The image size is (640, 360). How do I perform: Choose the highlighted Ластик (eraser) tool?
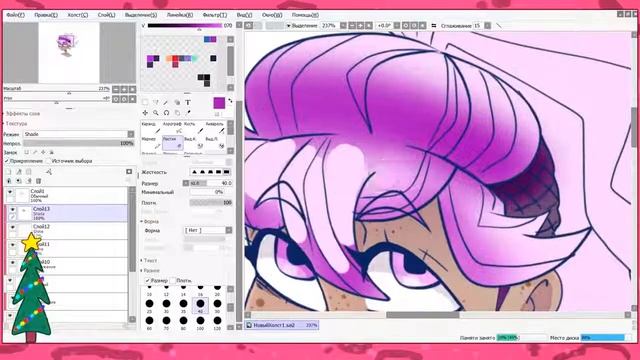(x=172, y=143)
